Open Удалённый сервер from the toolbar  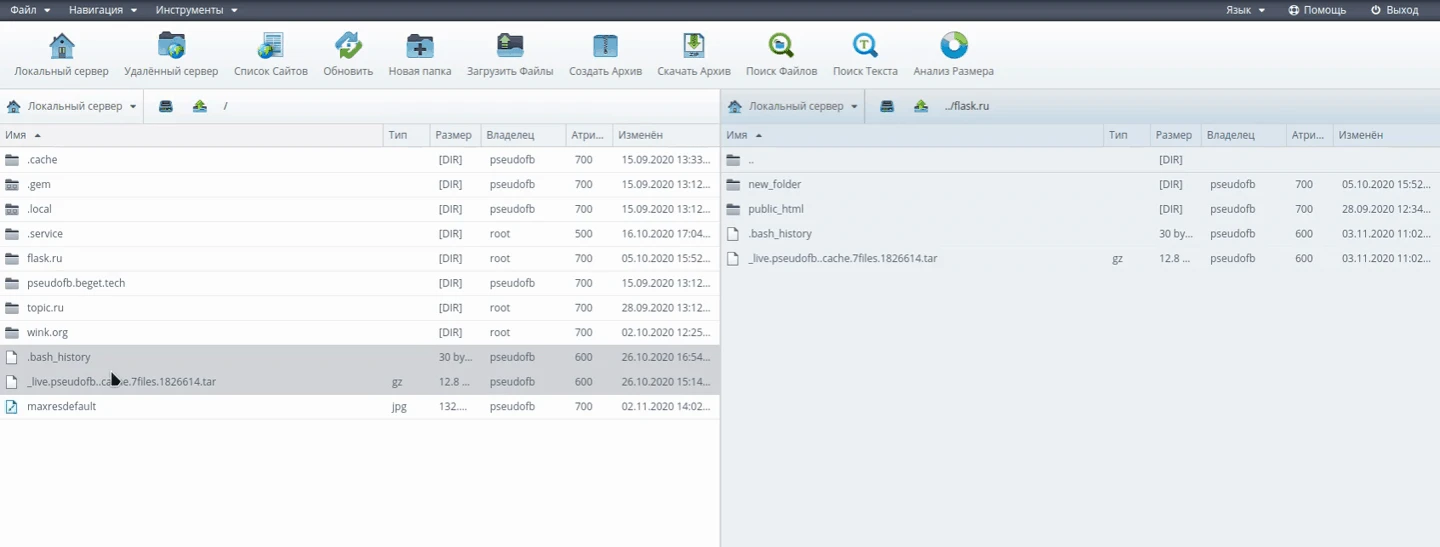[x=171, y=47]
